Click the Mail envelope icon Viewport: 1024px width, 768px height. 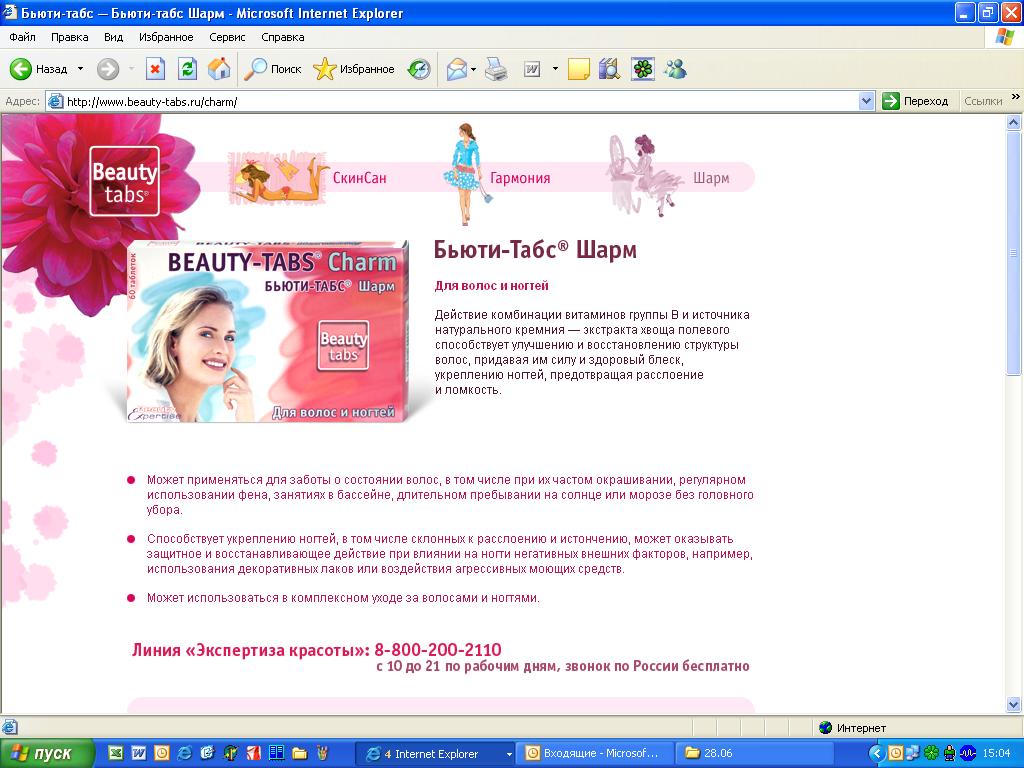(x=456, y=69)
